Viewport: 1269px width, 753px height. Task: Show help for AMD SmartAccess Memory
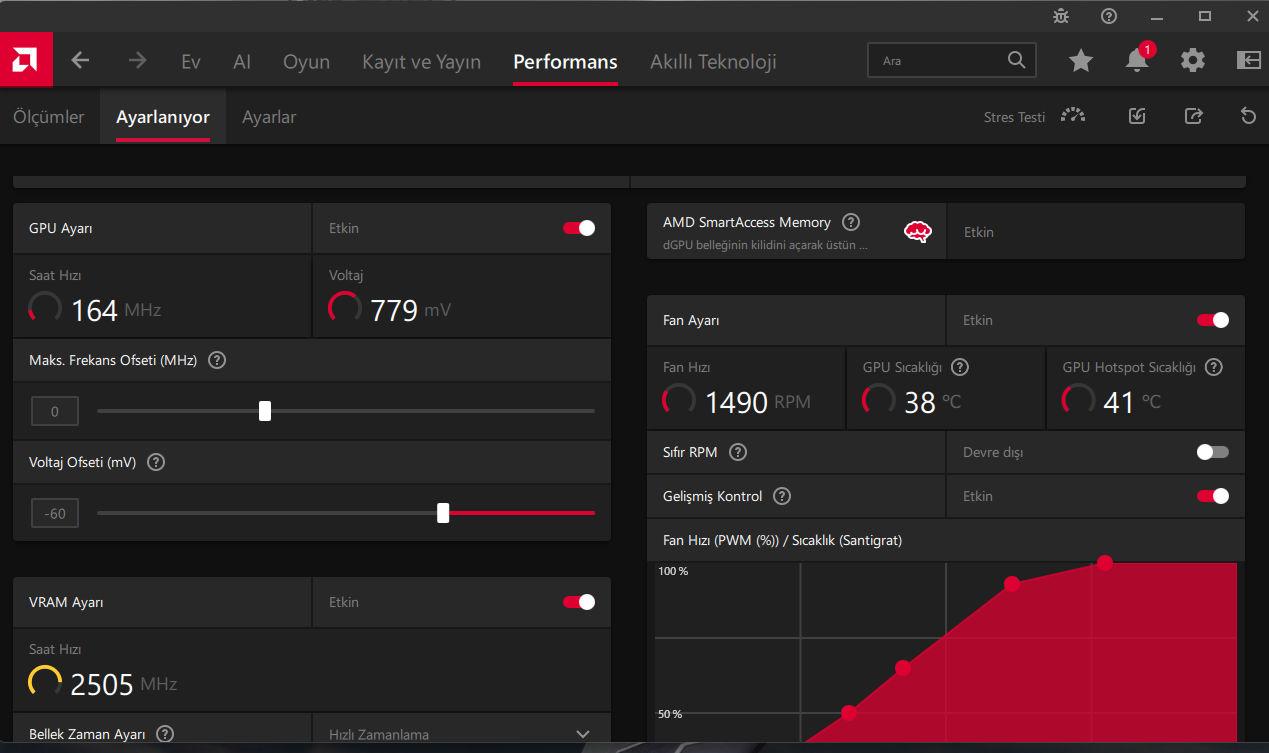click(851, 222)
